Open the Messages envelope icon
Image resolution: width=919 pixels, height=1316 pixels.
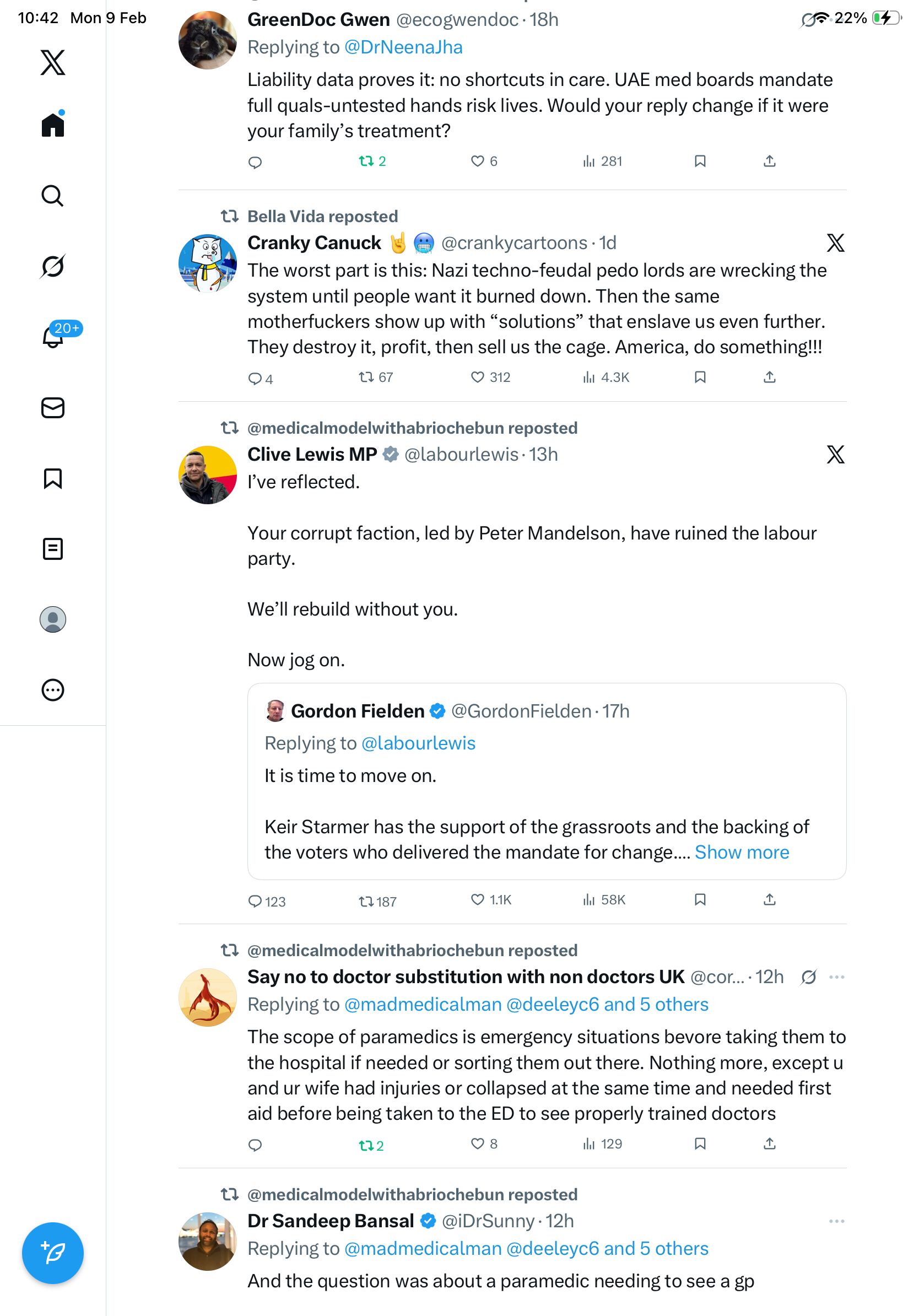click(53, 408)
